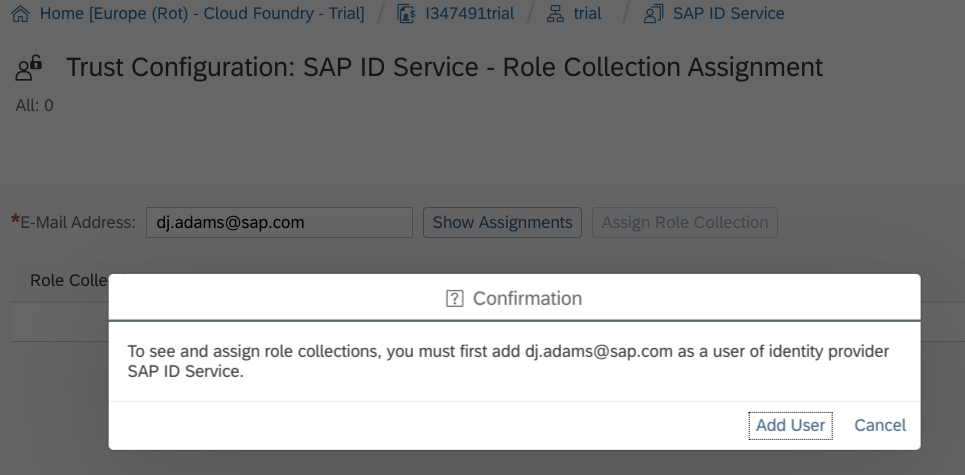This screenshot has width=965, height=475.
Task: Click the Role Collection column header
Action: 69,281
